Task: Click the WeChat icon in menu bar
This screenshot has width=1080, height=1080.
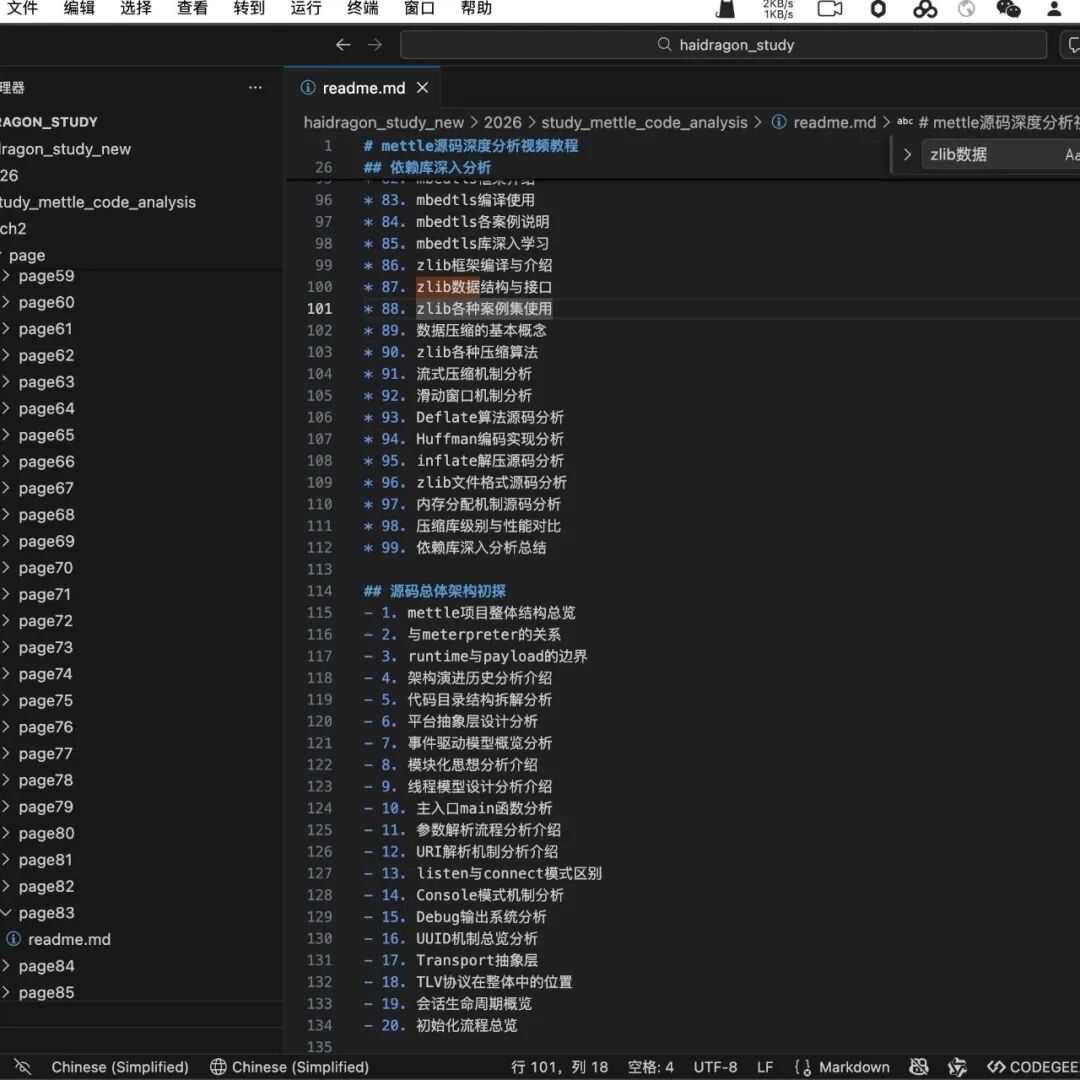Action: [x=1008, y=9]
